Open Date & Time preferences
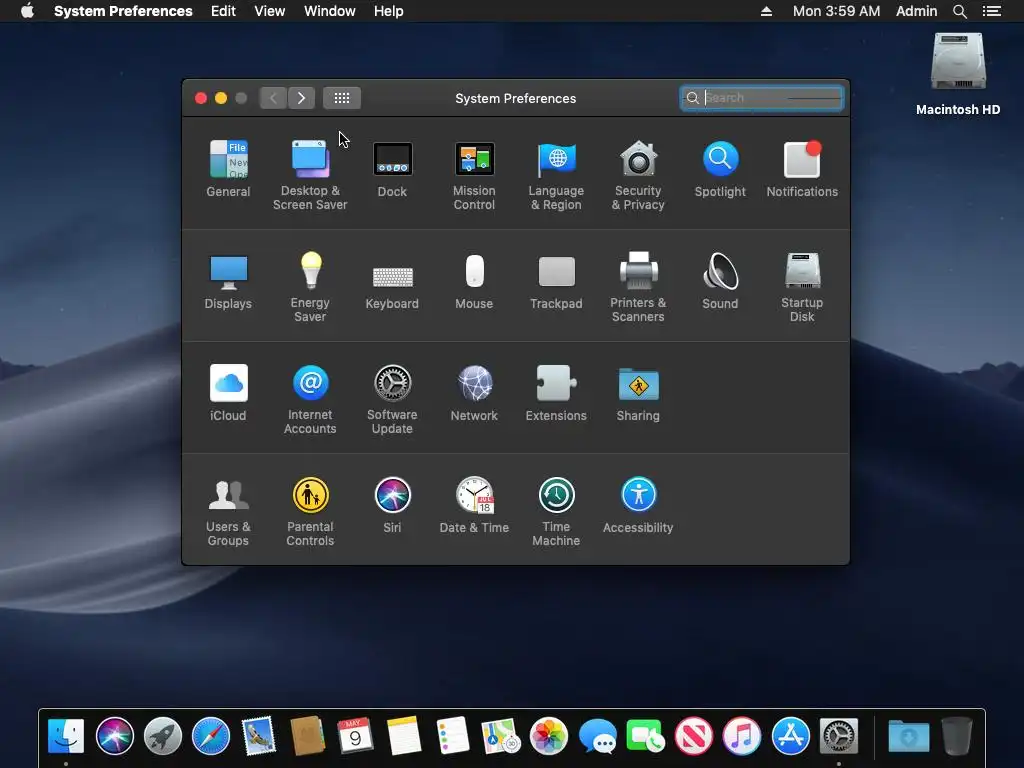The image size is (1024, 768). tap(474, 505)
